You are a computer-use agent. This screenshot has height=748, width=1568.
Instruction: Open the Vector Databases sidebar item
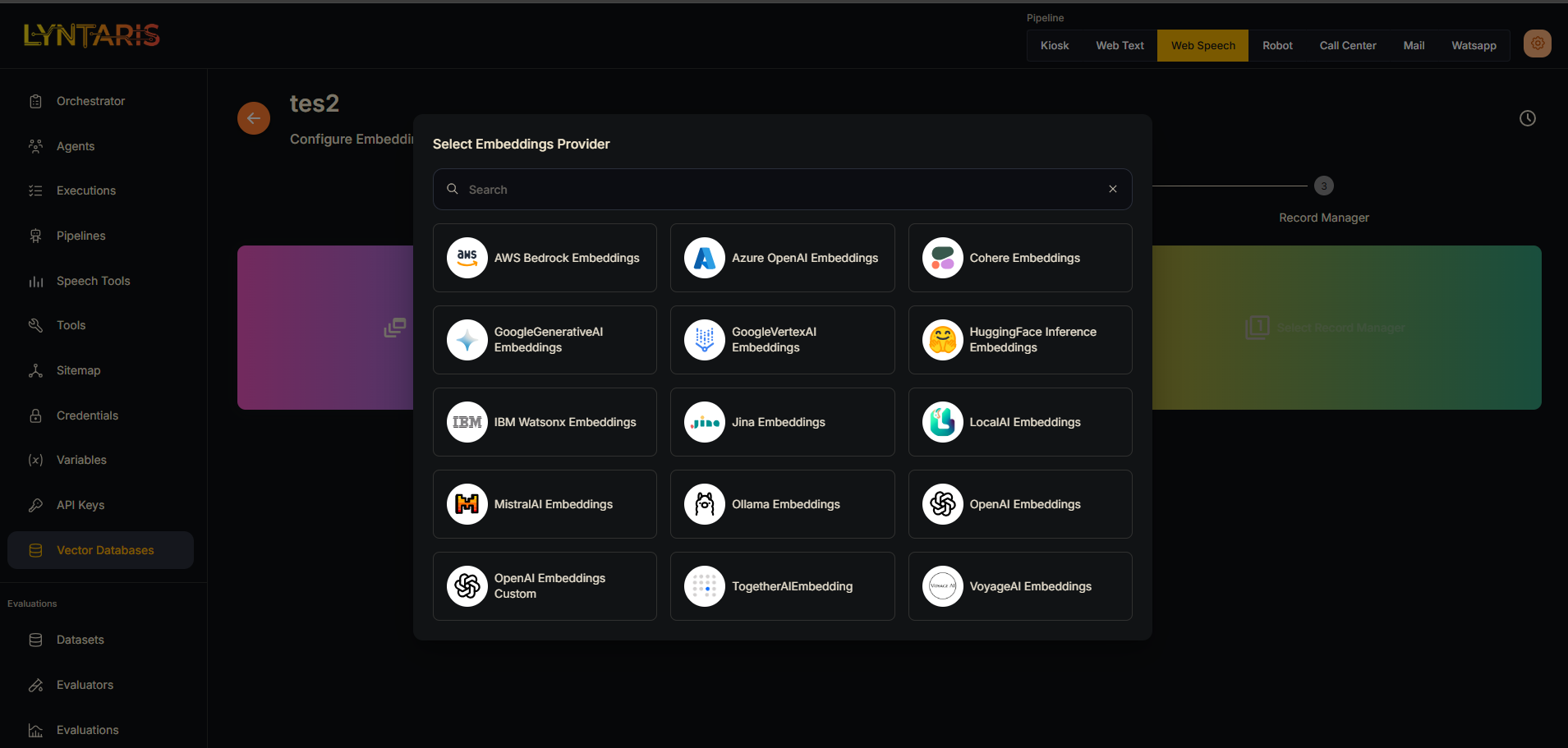point(104,550)
